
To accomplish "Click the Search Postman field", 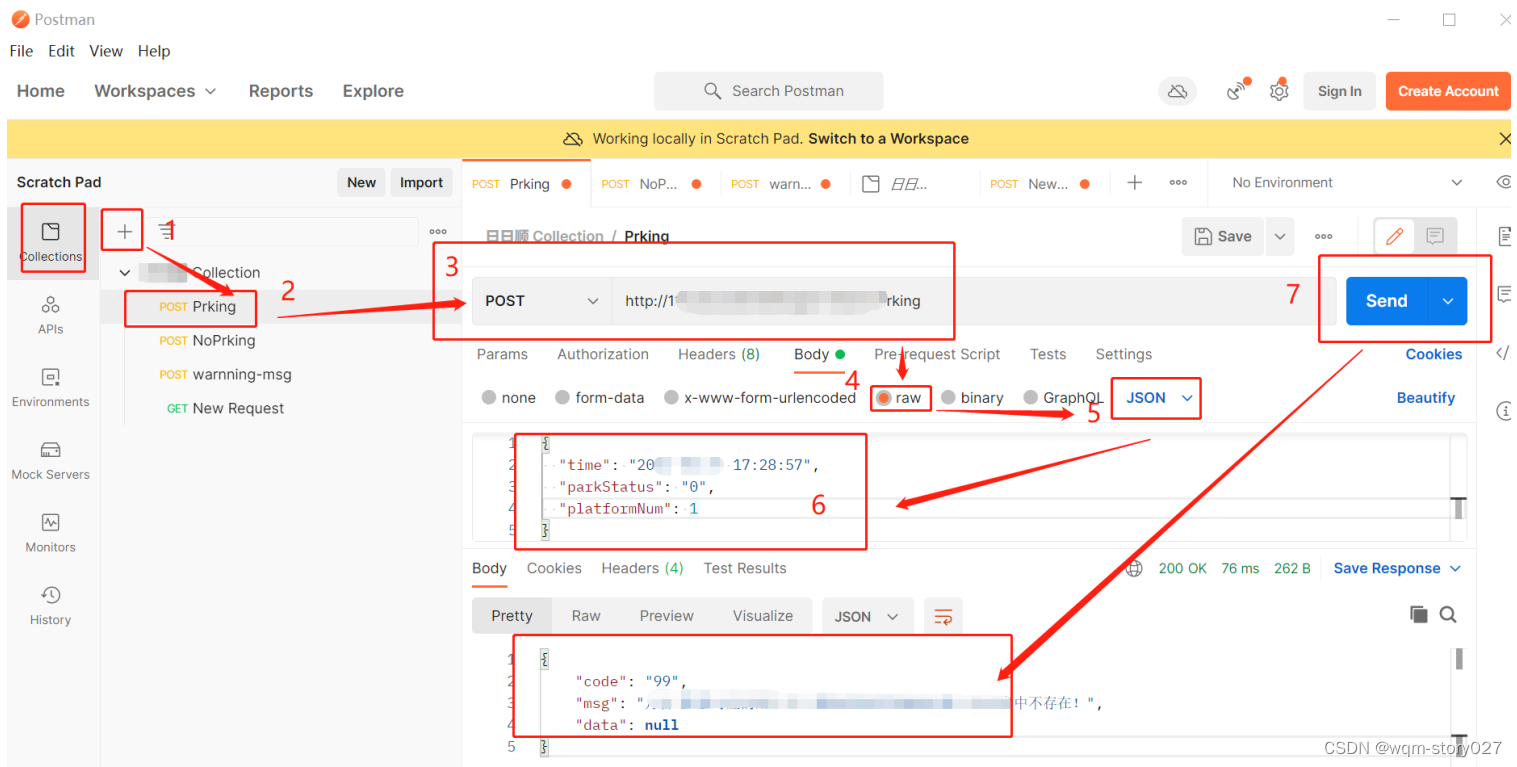I will point(768,91).
